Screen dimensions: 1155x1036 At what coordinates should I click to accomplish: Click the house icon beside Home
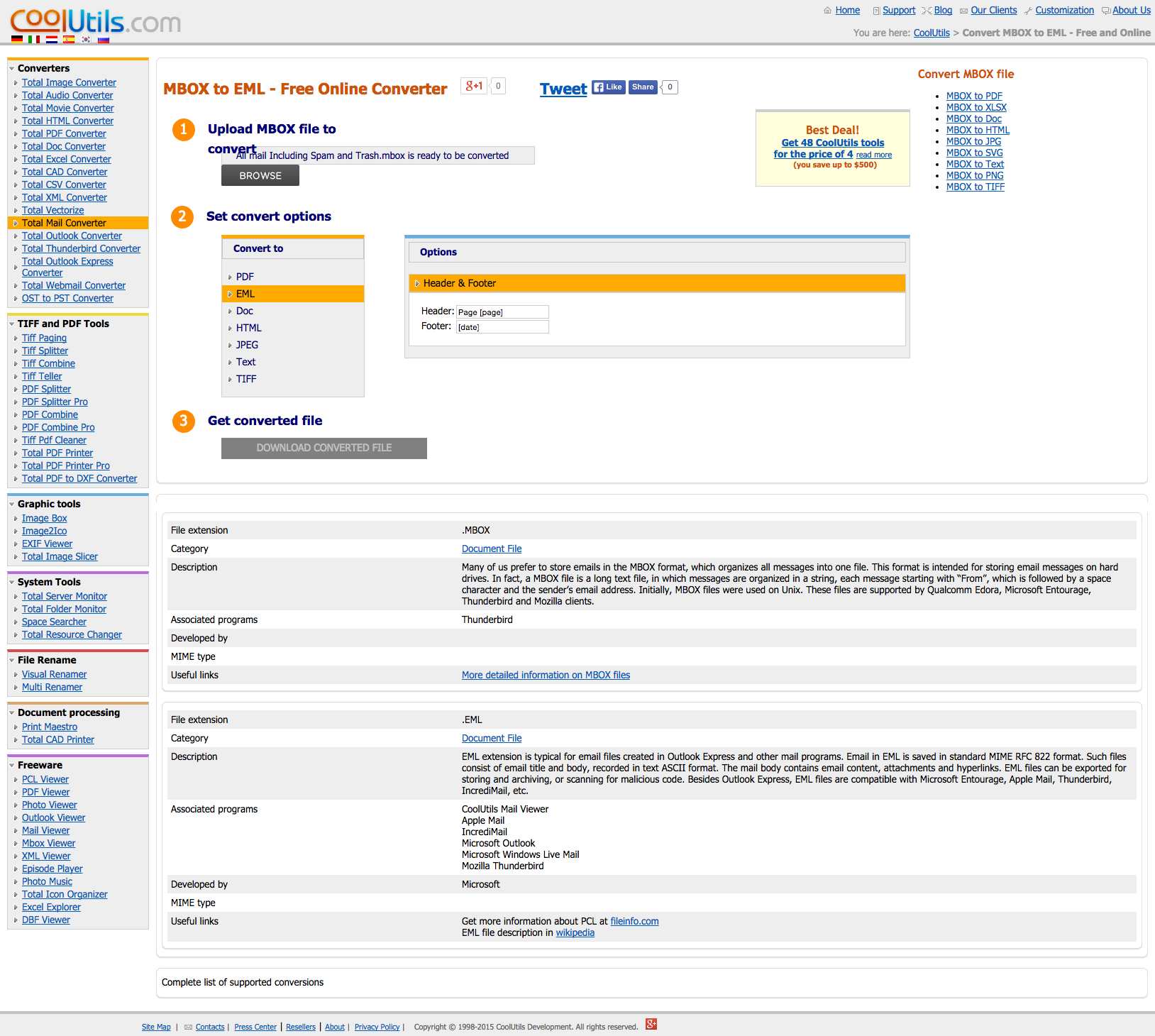827,11
